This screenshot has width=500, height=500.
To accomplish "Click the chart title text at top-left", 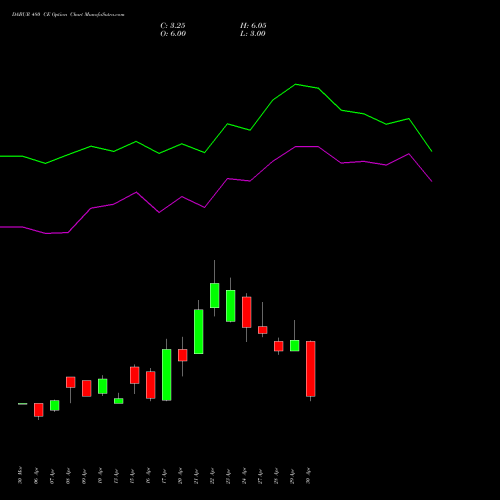I will point(68,15).
